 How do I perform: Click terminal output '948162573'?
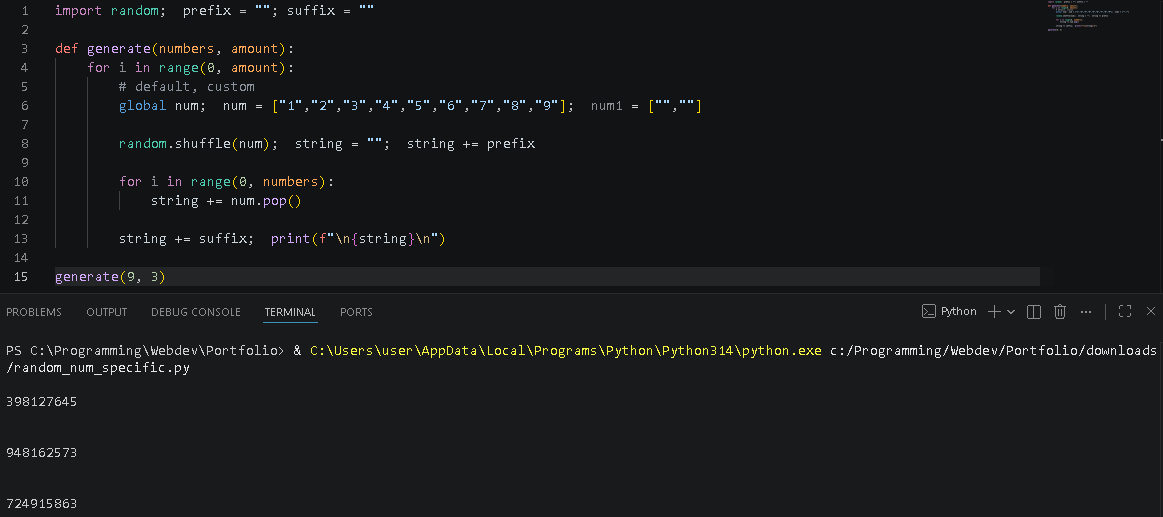coord(42,452)
